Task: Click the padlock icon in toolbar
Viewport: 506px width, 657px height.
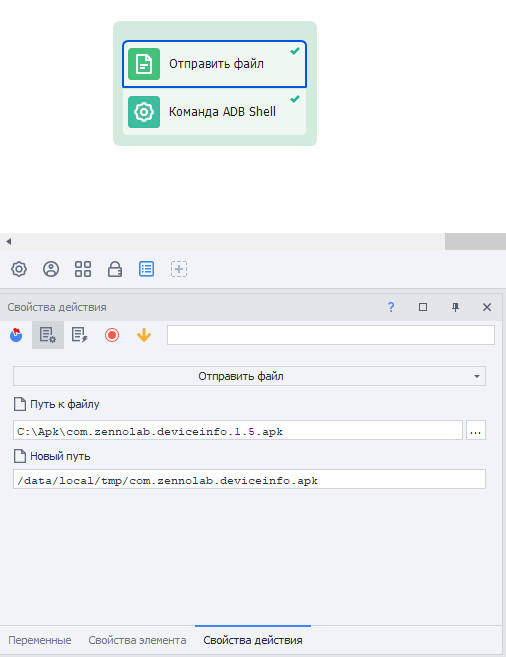Action: (x=114, y=269)
